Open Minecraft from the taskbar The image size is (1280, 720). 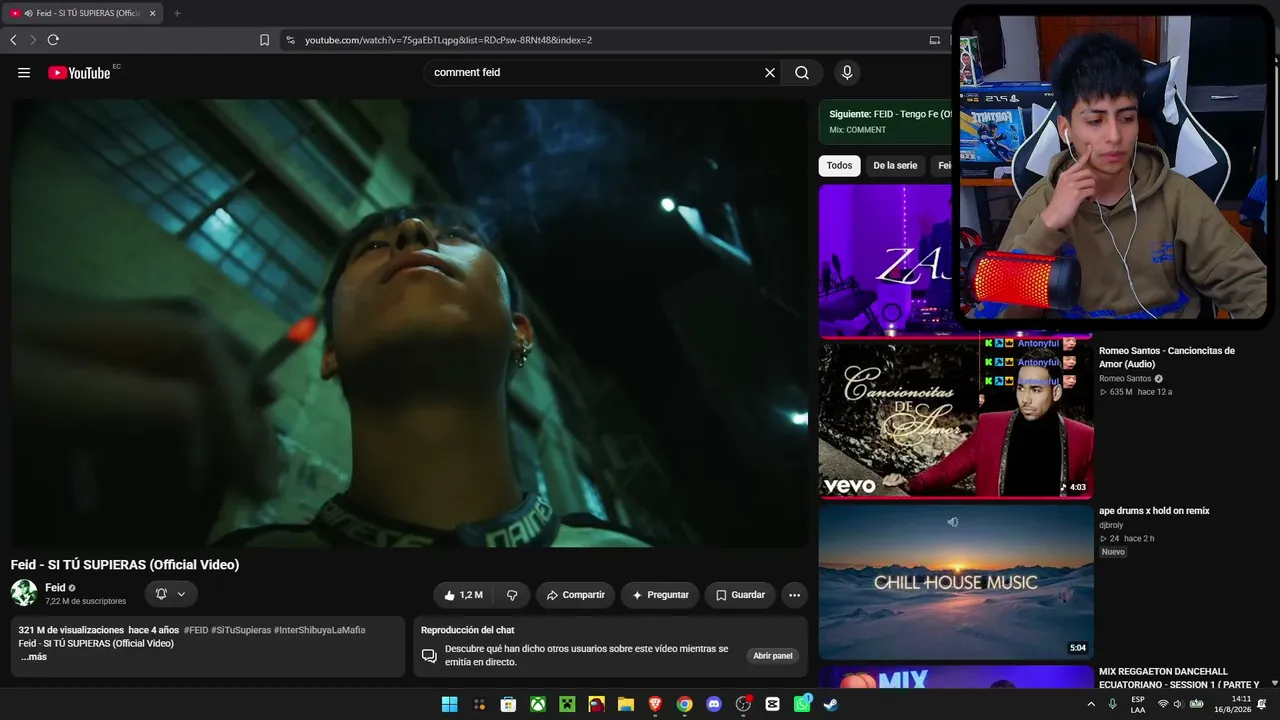tap(567, 704)
